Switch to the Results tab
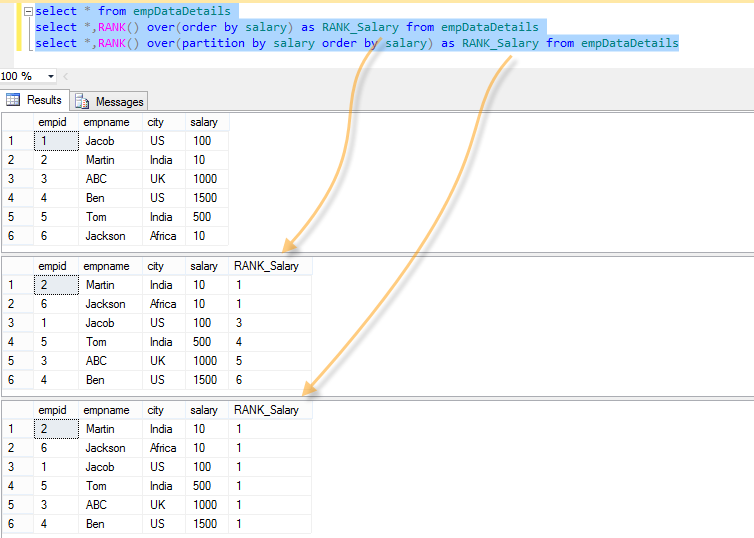 [35, 100]
